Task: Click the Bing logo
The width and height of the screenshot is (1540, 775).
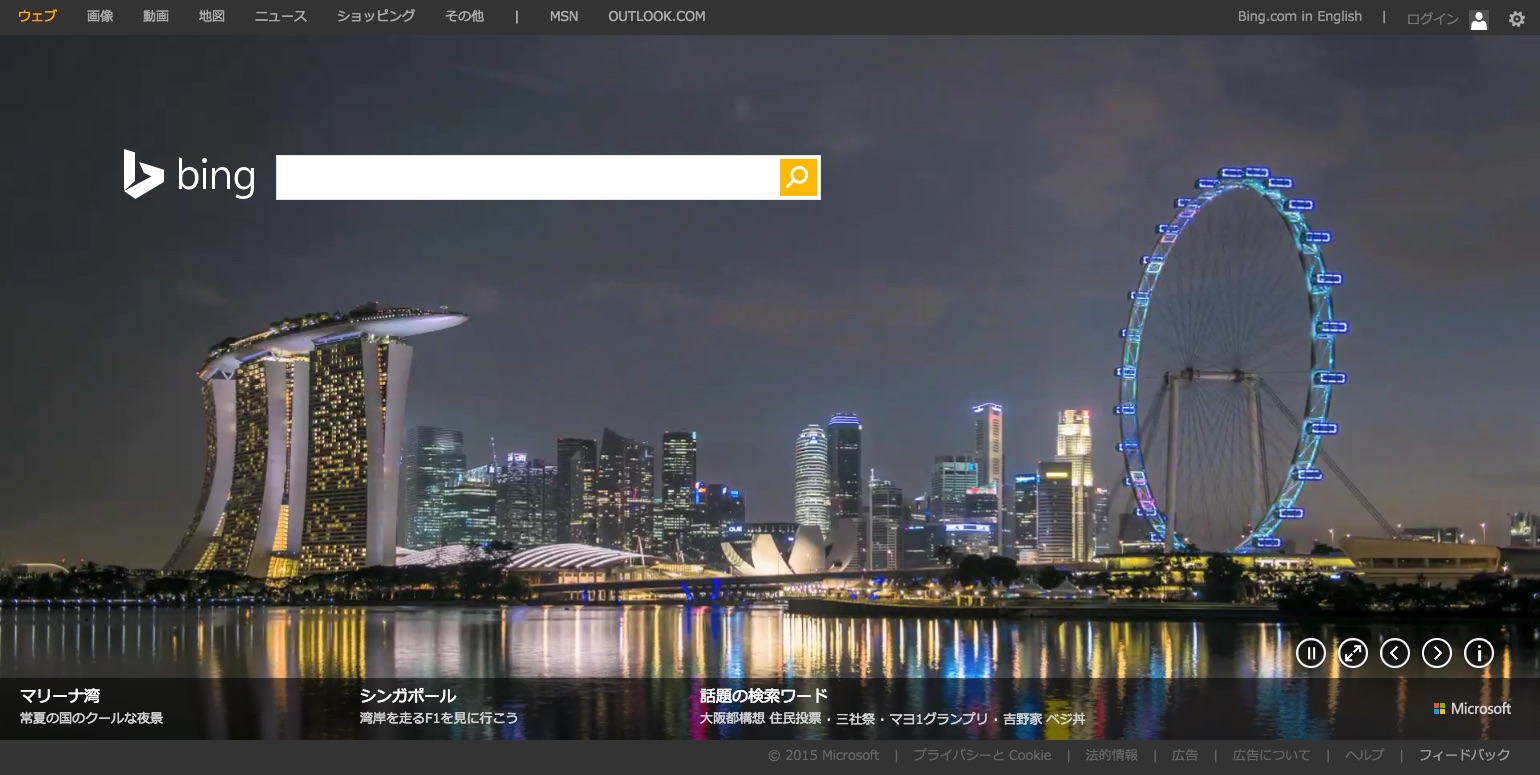Action: (x=189, y=175)
